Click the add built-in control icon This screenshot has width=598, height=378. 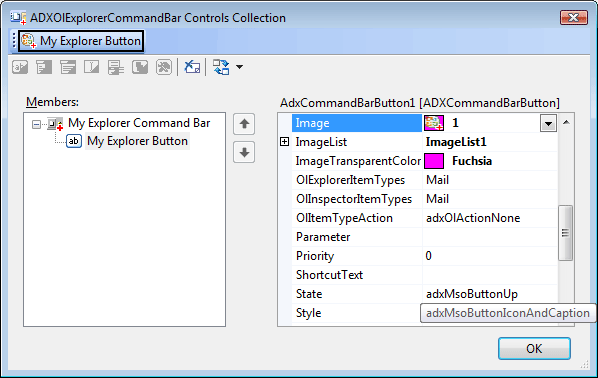(x=140, y=68)
